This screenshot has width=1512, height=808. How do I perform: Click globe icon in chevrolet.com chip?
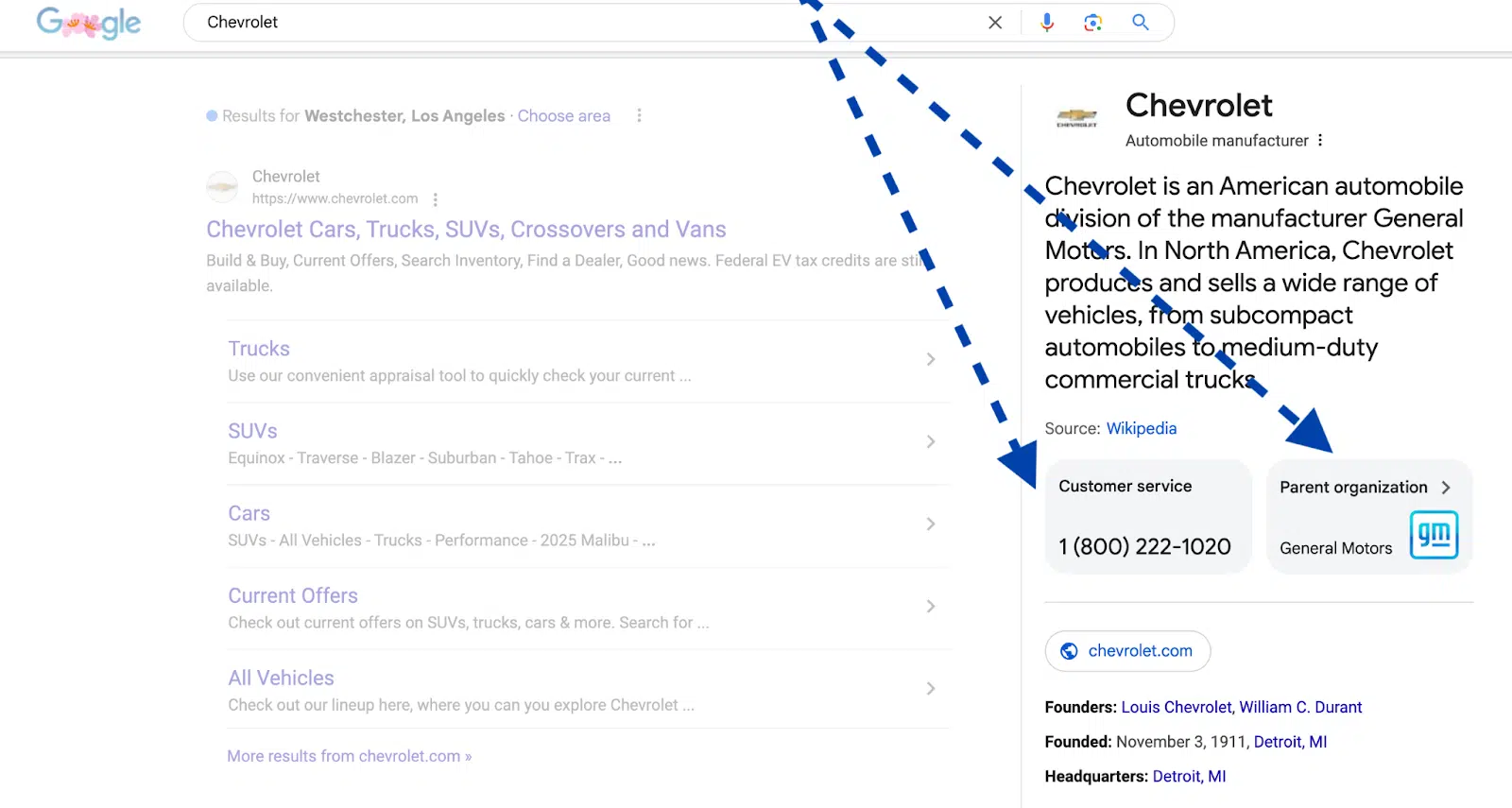(1069, 651)
